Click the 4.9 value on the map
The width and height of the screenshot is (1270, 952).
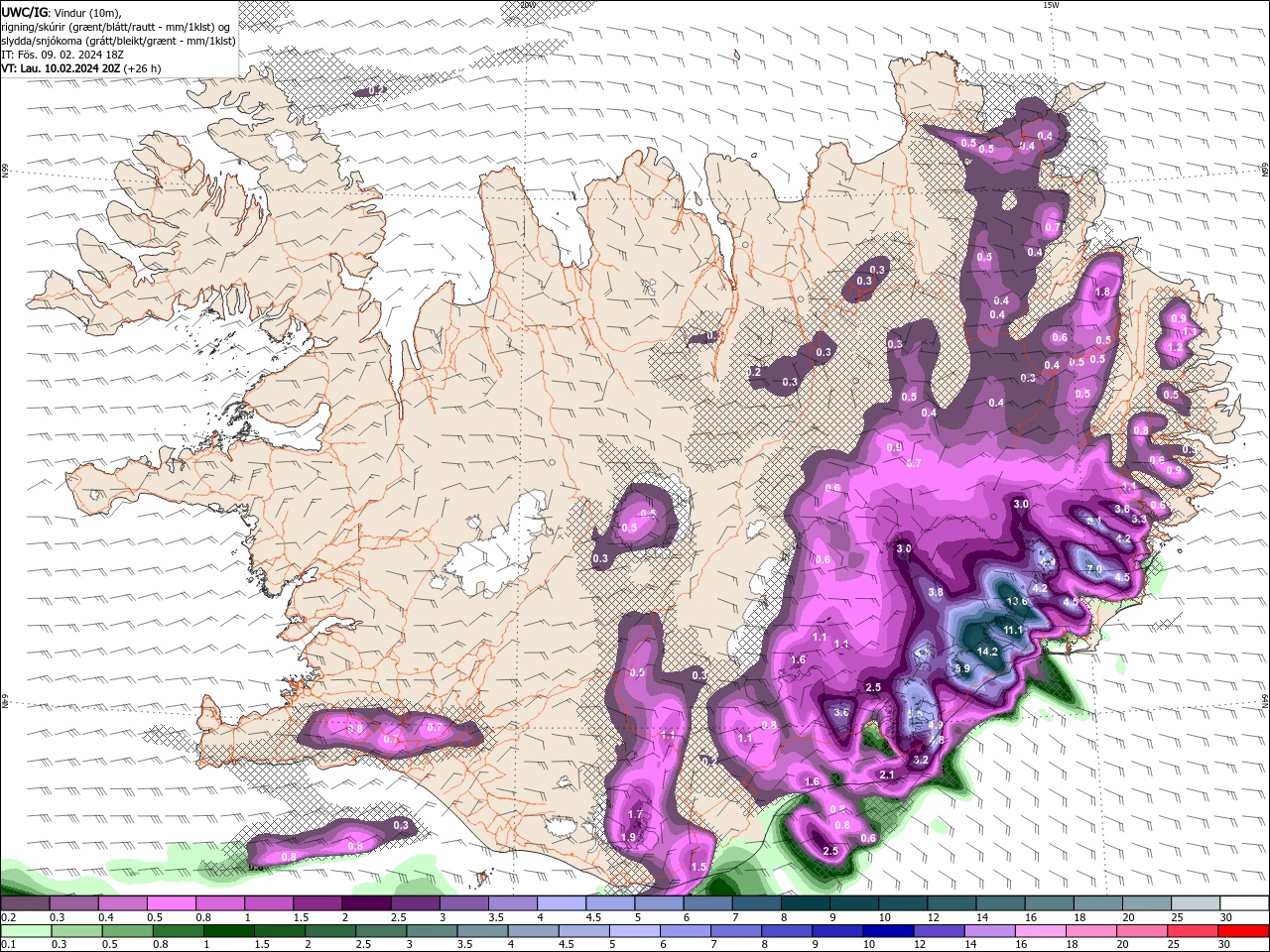pyautogui.click(x=935, y=726)
